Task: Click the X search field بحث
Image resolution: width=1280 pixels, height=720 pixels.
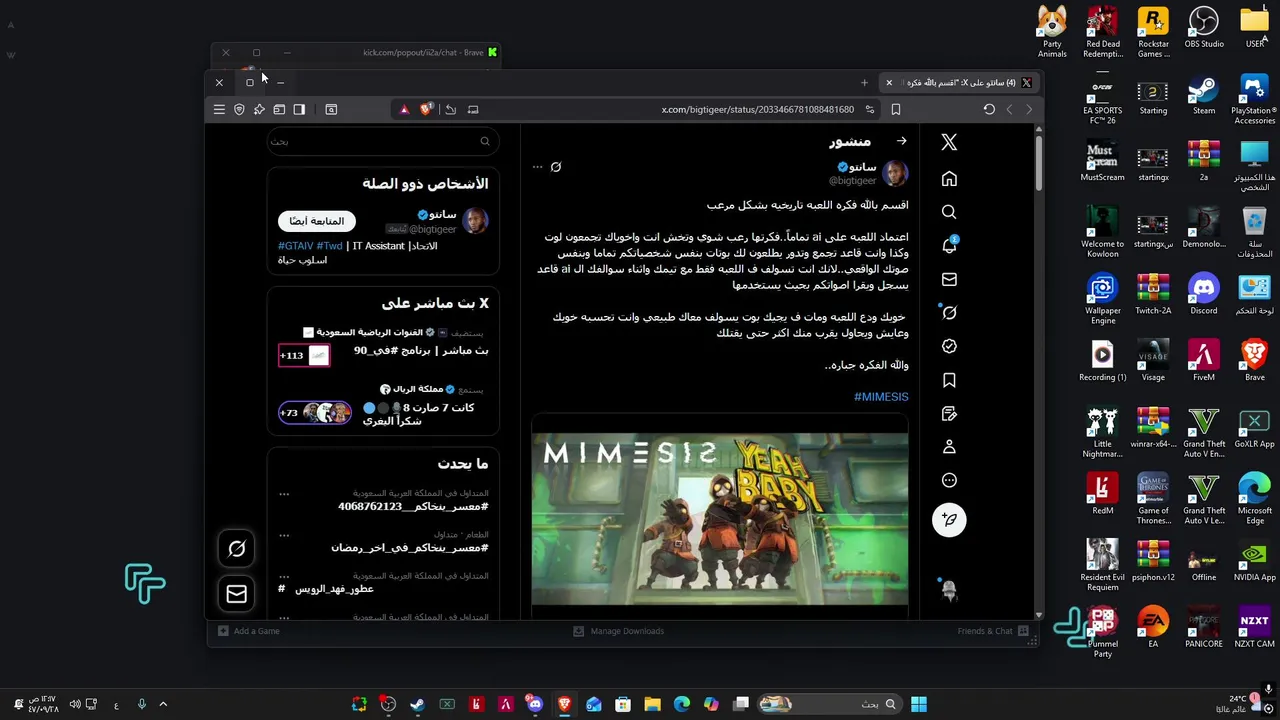Action: coord(383,141)
